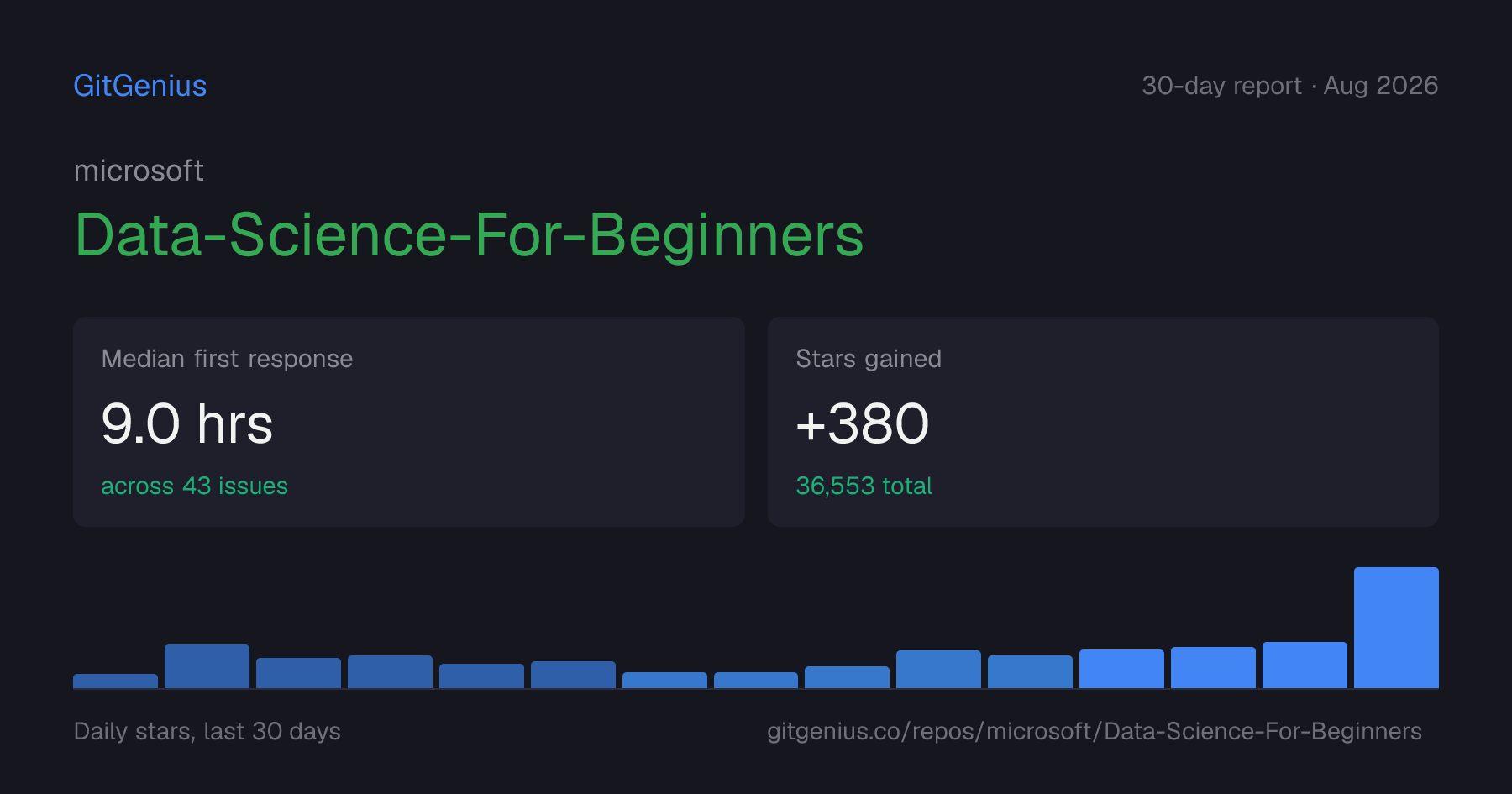Screen dimensions: 1512x794
Task: Open the Stars gained card
Action: 1103,422
